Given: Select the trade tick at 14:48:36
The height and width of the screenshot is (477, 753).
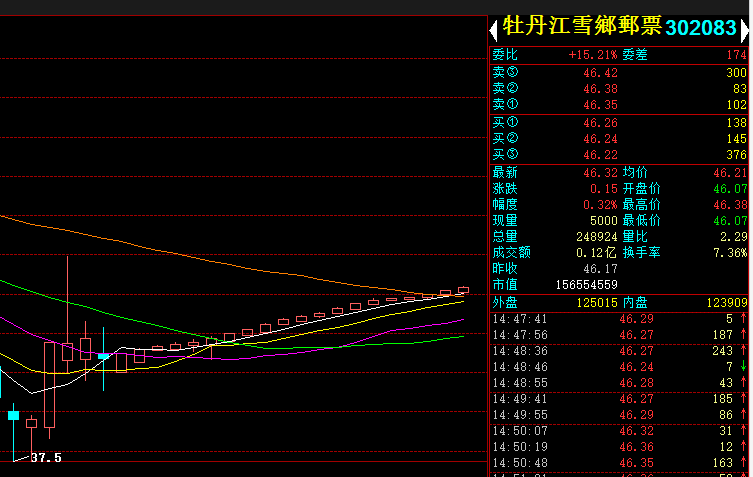Looking at the screenshot, I should (x=619, y=351).
